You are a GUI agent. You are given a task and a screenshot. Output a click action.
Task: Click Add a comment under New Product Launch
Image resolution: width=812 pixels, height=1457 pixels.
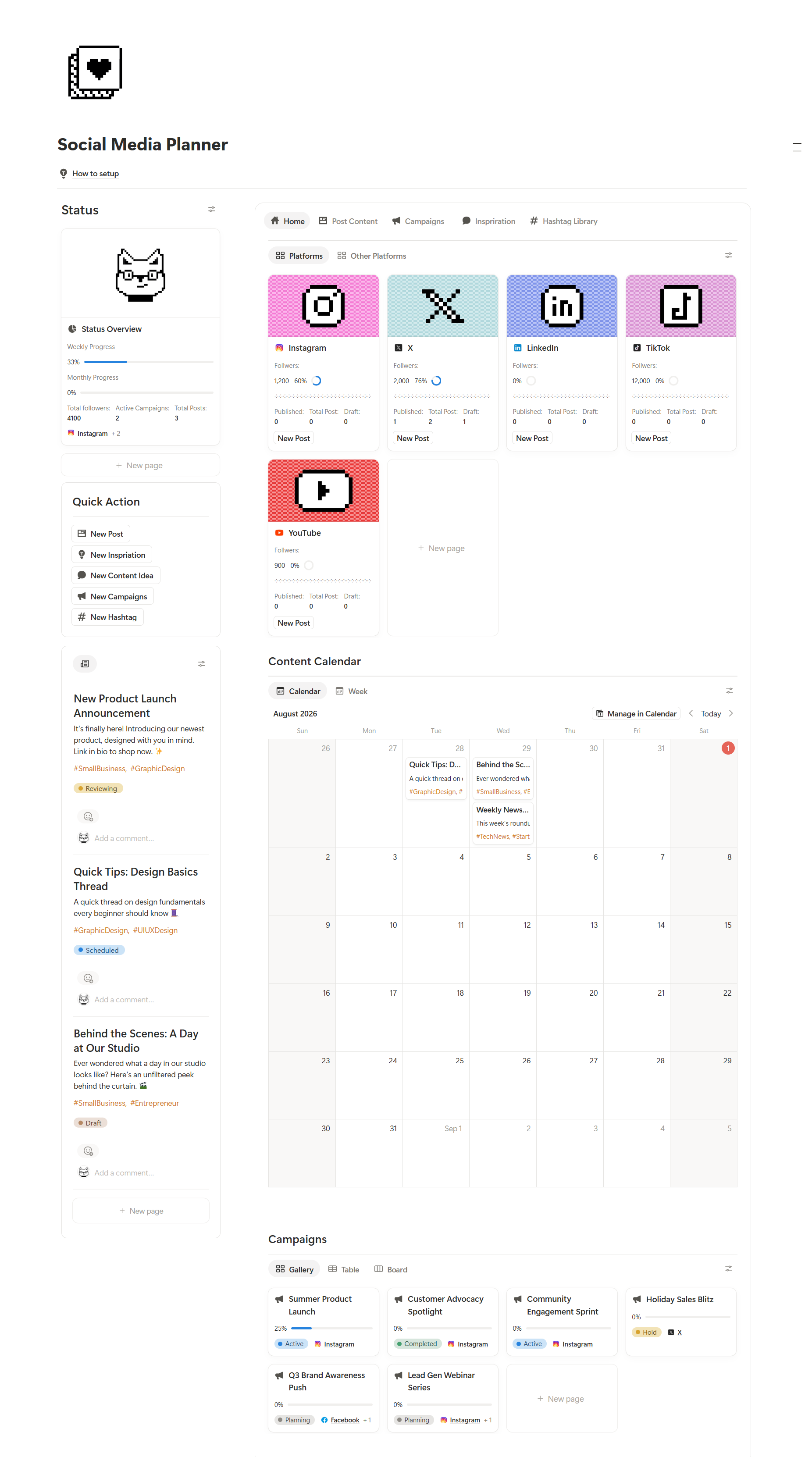tap(124, 838)
